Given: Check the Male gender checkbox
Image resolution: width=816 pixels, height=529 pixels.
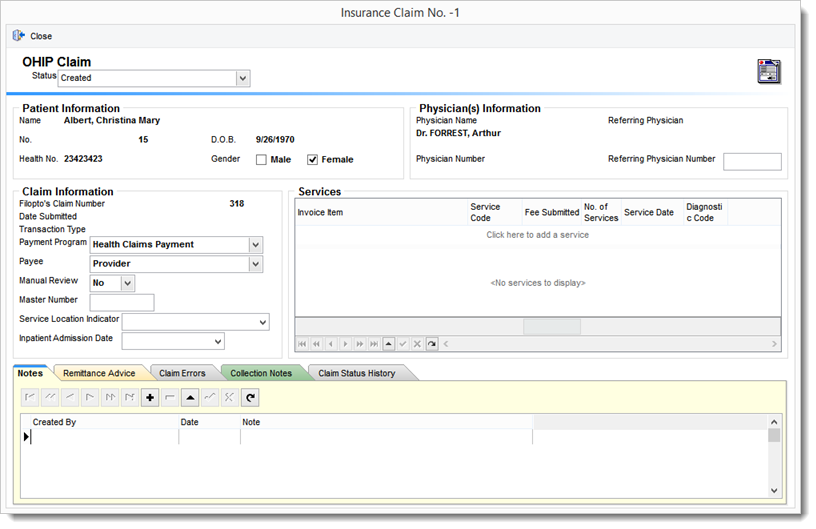Looking at the screenshot, I should (x=261, y=160).
